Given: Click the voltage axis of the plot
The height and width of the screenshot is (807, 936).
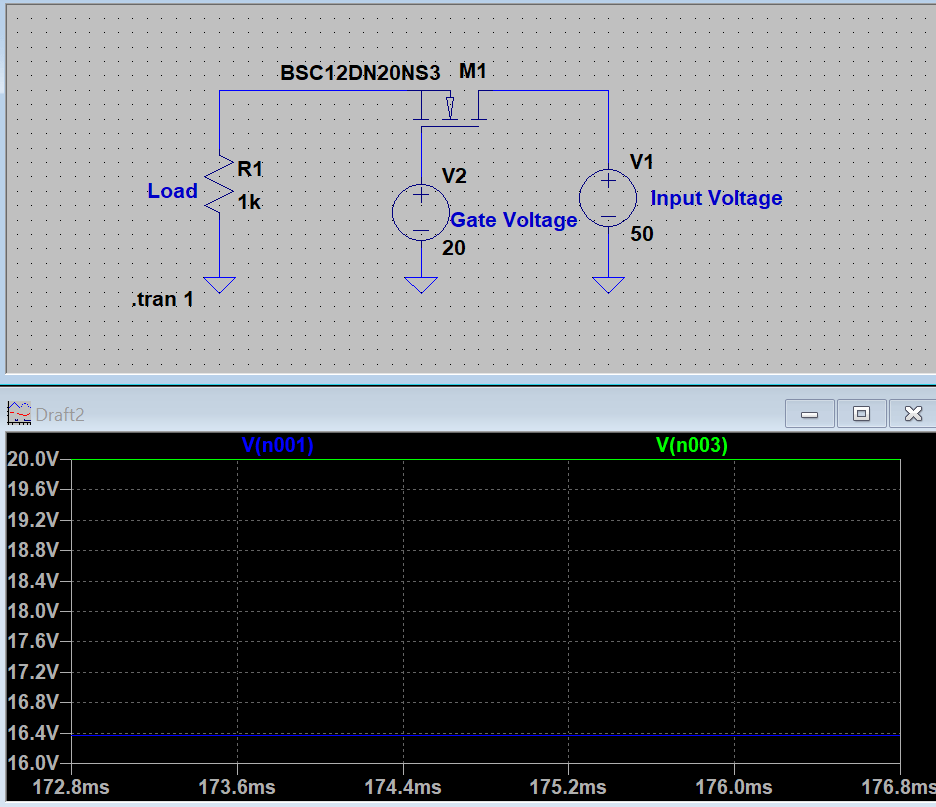Looking at the screenshot, I should [33, 610].
